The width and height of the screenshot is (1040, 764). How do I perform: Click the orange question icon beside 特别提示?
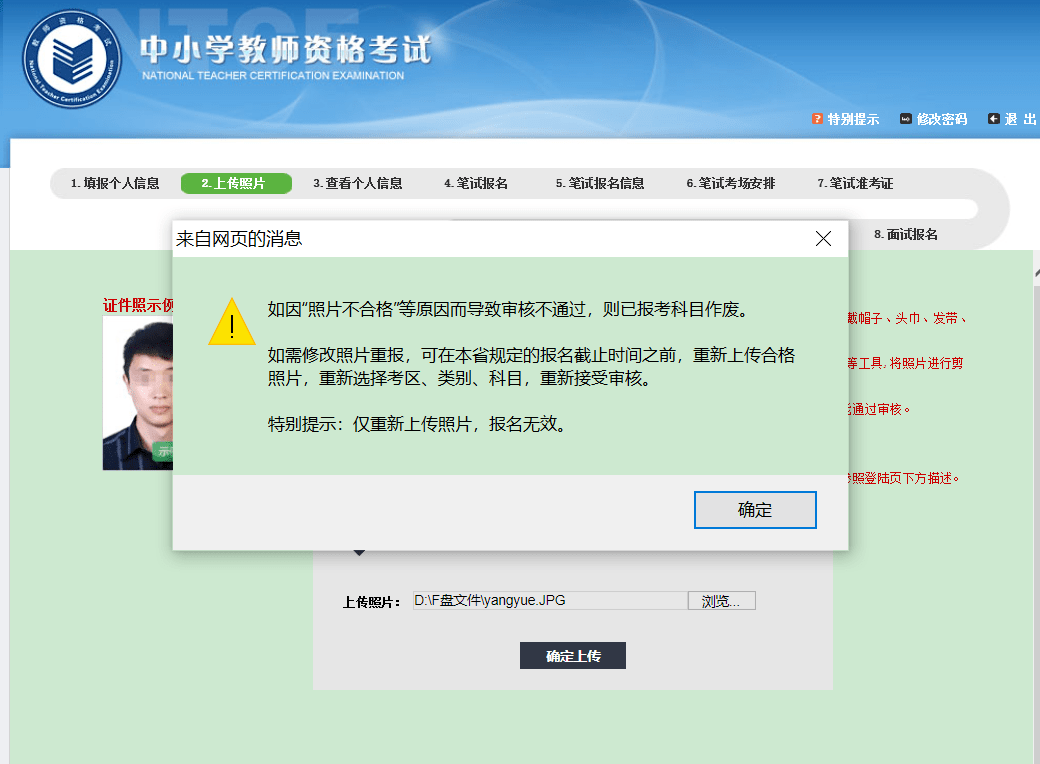(817, 119)
